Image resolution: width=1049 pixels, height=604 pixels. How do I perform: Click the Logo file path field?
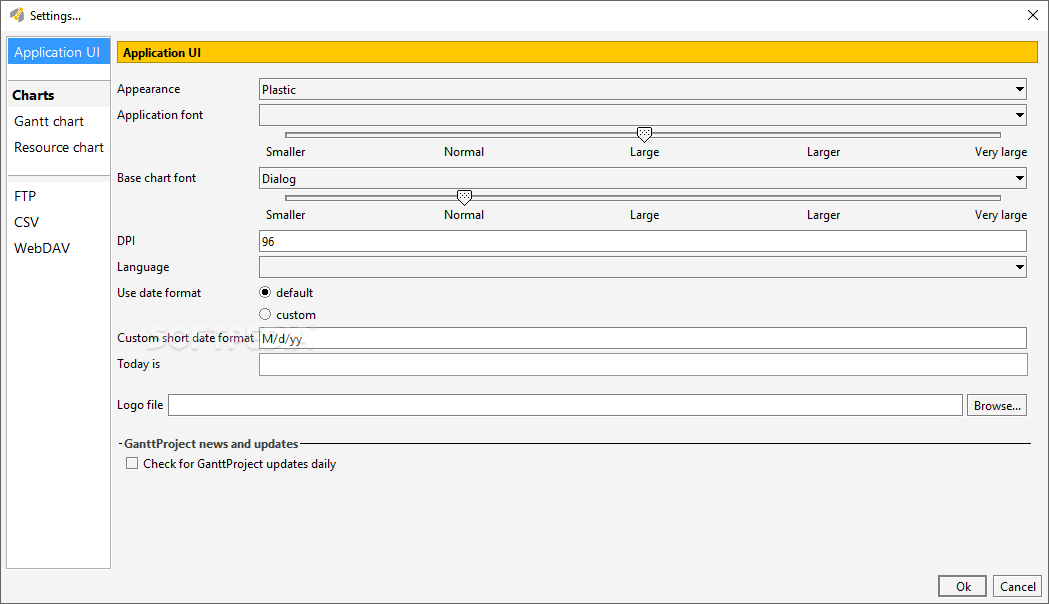point(565,405)
